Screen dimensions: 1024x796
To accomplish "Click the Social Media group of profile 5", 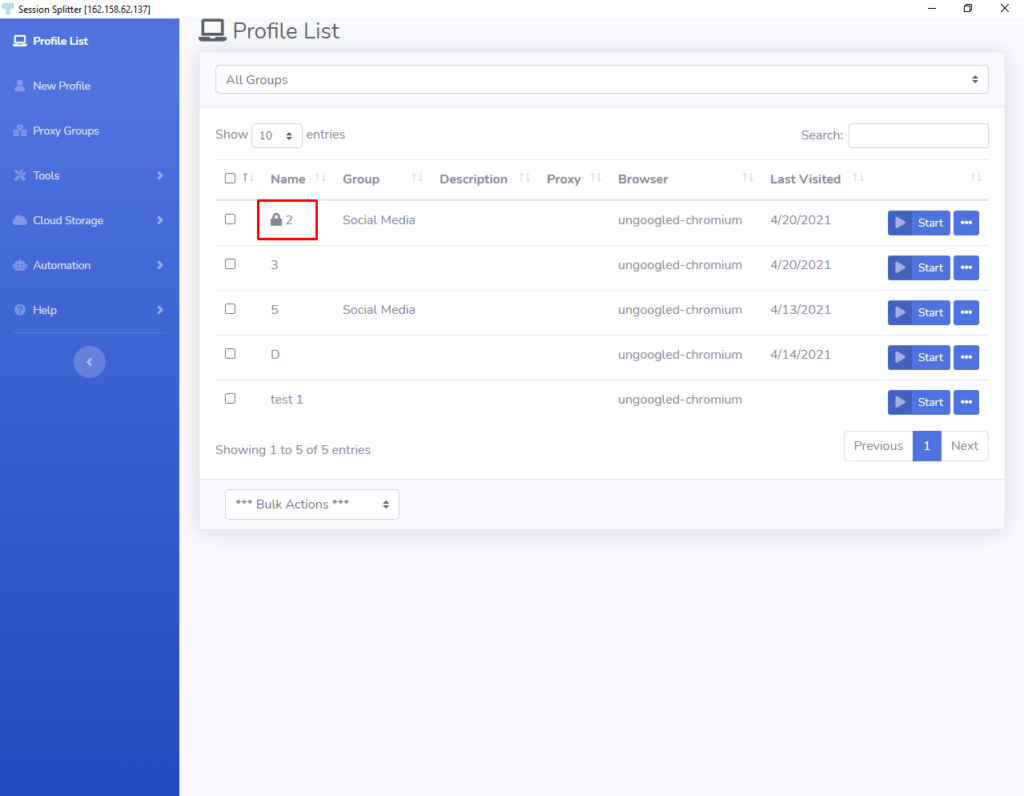I will [379, 310].
